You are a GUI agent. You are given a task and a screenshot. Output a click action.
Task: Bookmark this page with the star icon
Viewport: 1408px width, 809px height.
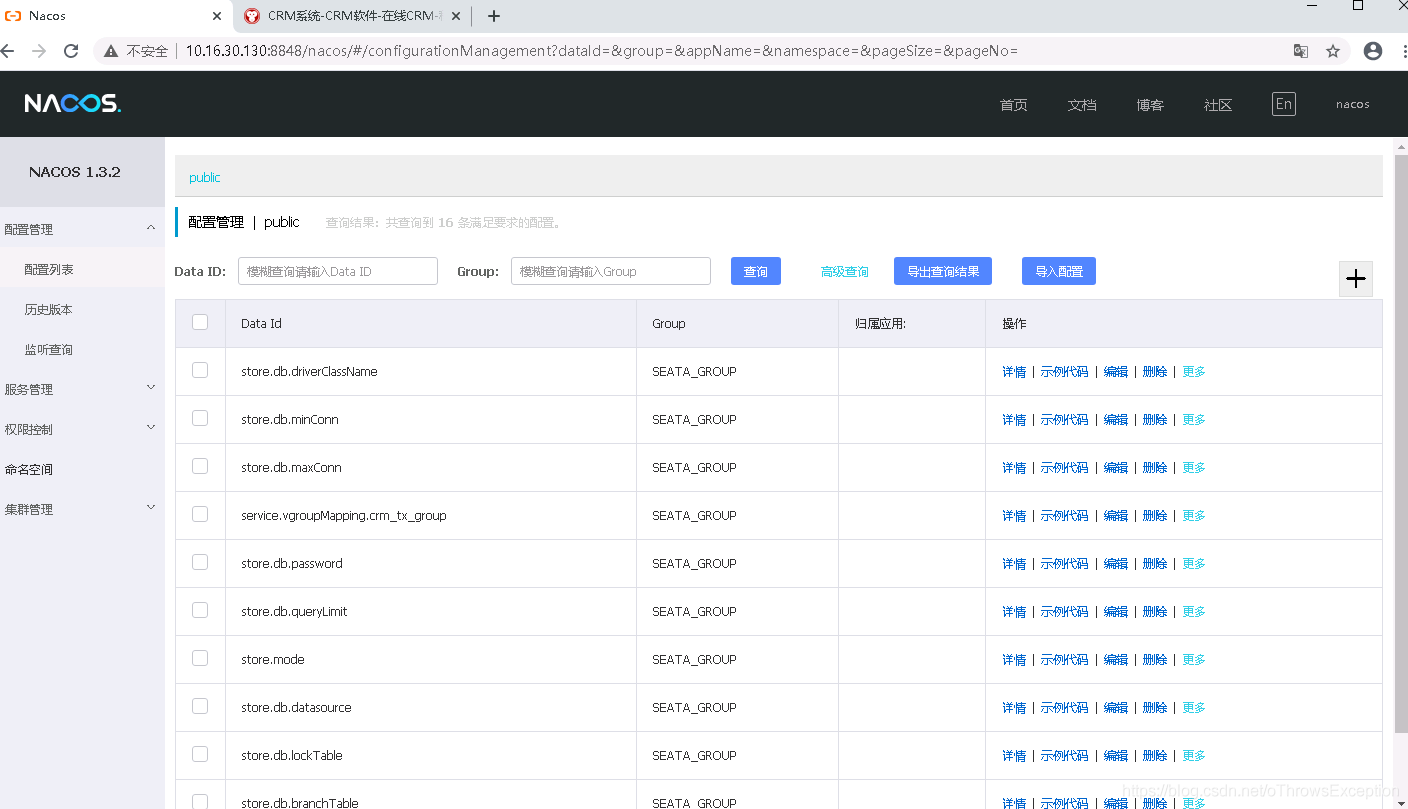[x=1333, y=51]
